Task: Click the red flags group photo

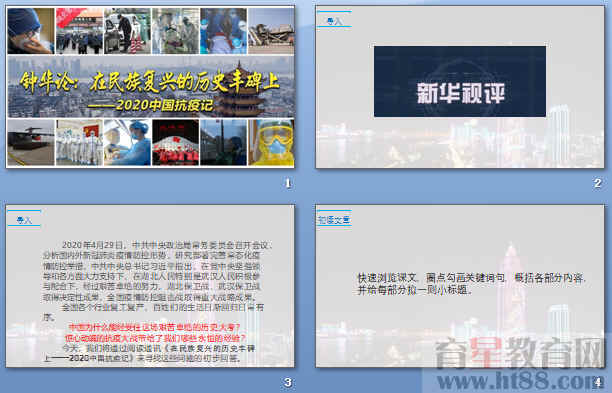Action: click(175, 142)
